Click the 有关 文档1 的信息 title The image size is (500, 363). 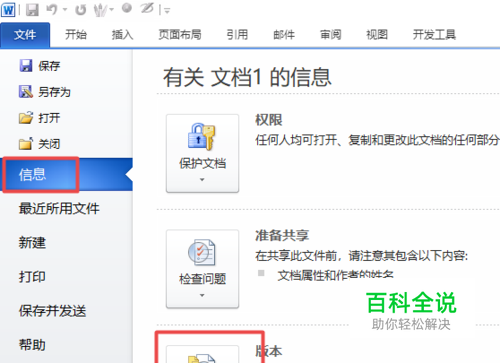pos(247,77)
